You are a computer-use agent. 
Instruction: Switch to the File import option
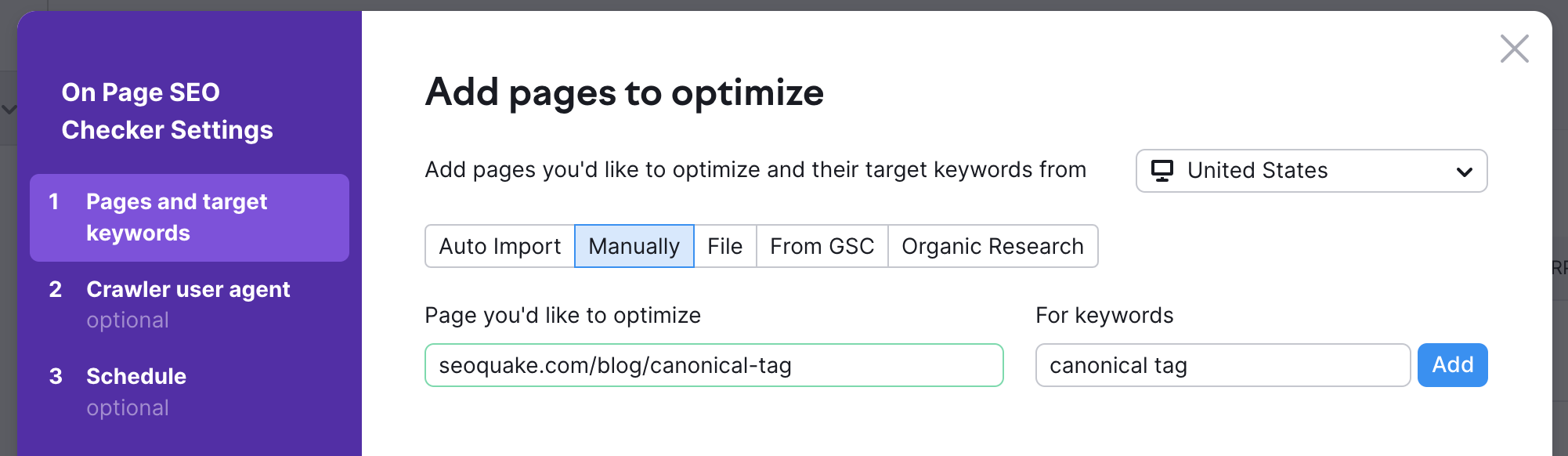[x=725, y=246]
